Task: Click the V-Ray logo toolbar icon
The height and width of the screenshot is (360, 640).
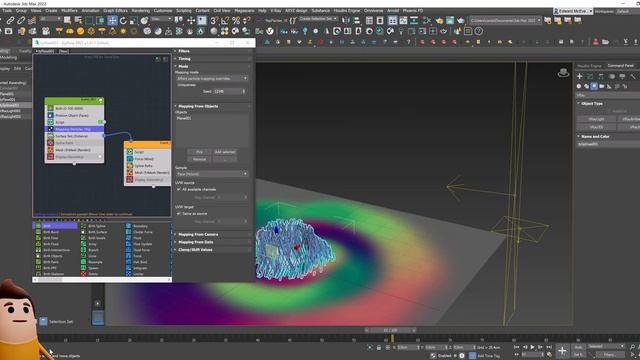Action: click(x=270, y=31)
